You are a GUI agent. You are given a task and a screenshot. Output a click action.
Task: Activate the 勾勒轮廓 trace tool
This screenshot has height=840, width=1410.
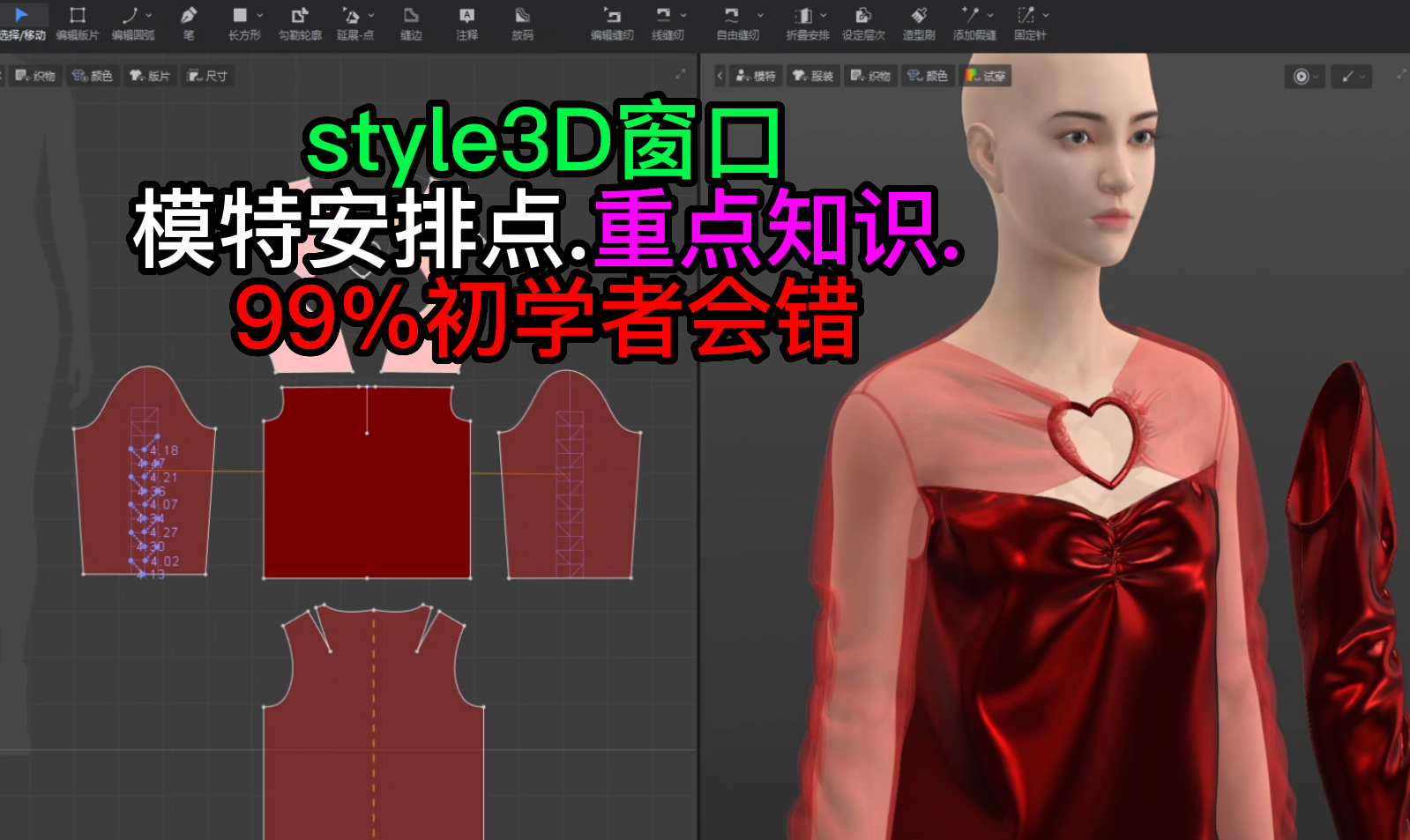point(300,22)
